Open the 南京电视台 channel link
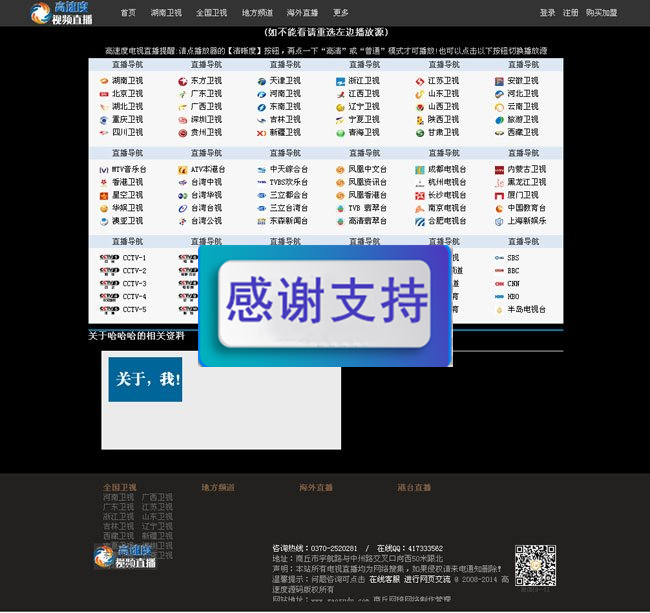The image size is (650, 613). tap(447, 208)
